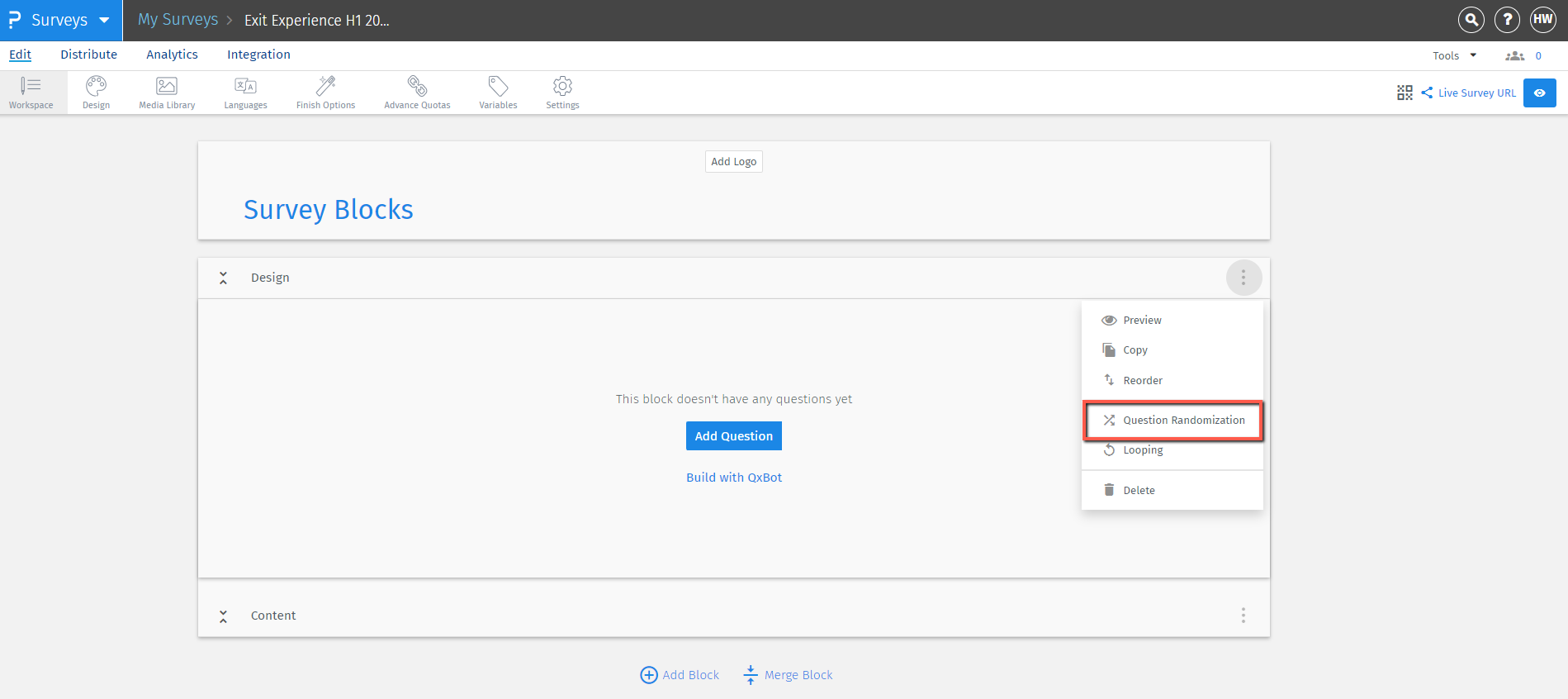
Task: Open the Live Survey URL link
Action: click(1477, 93)
